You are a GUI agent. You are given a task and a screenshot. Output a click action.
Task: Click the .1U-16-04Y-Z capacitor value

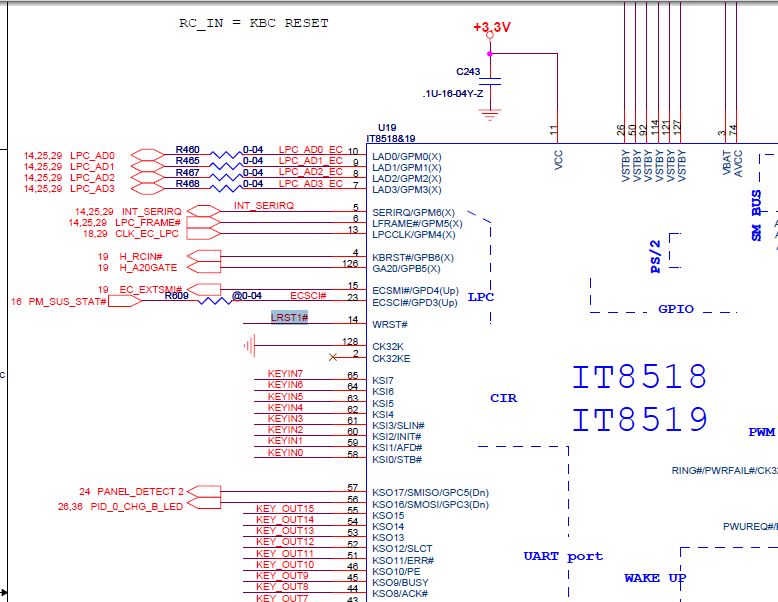pyautogui.click(x=453, y=93)
